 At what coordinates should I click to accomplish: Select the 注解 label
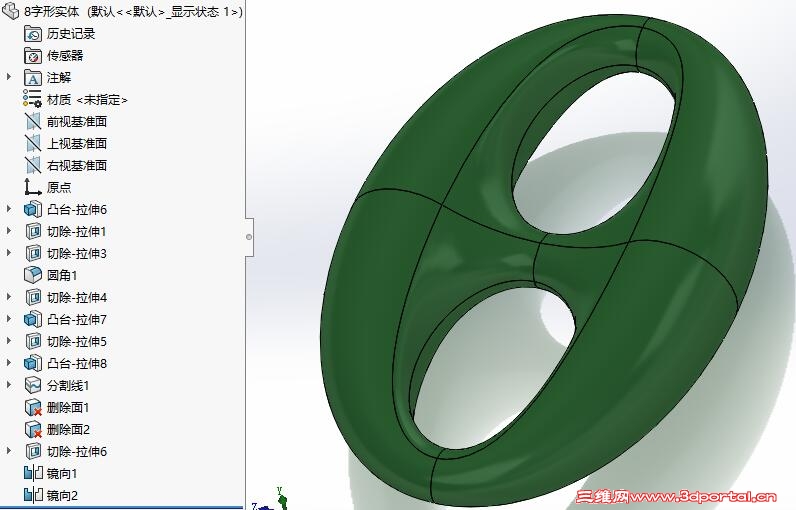pos(59,78)
